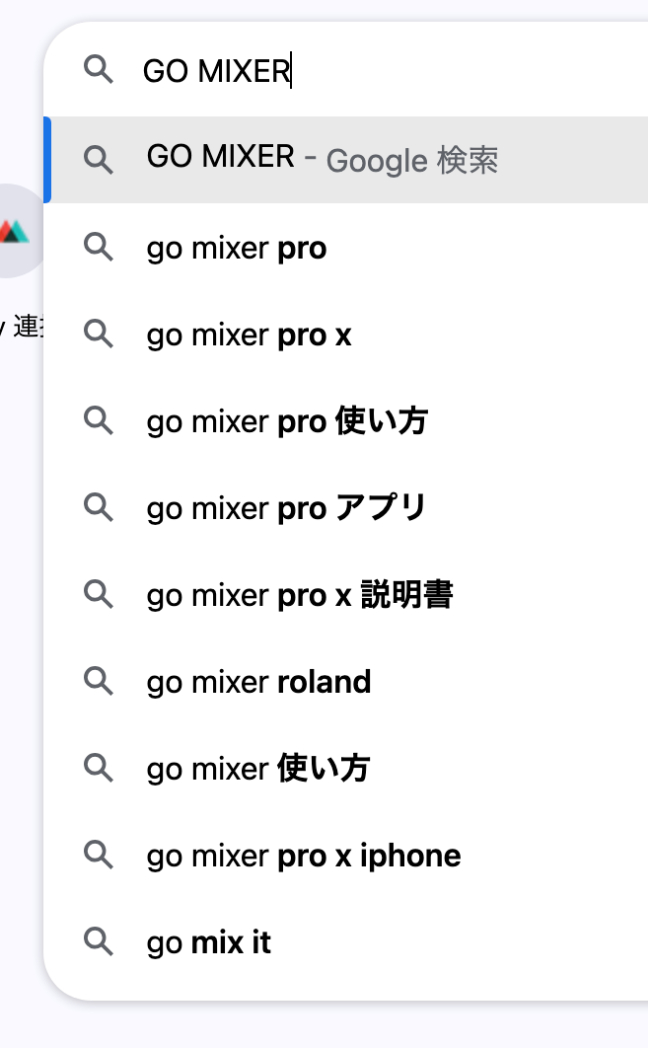The width and height of the screenshot is (660, 1062).
Task: Select the 'go mixer pro x 説明書' suggestion
Action: pyautogui.click(x=300, y=594)
